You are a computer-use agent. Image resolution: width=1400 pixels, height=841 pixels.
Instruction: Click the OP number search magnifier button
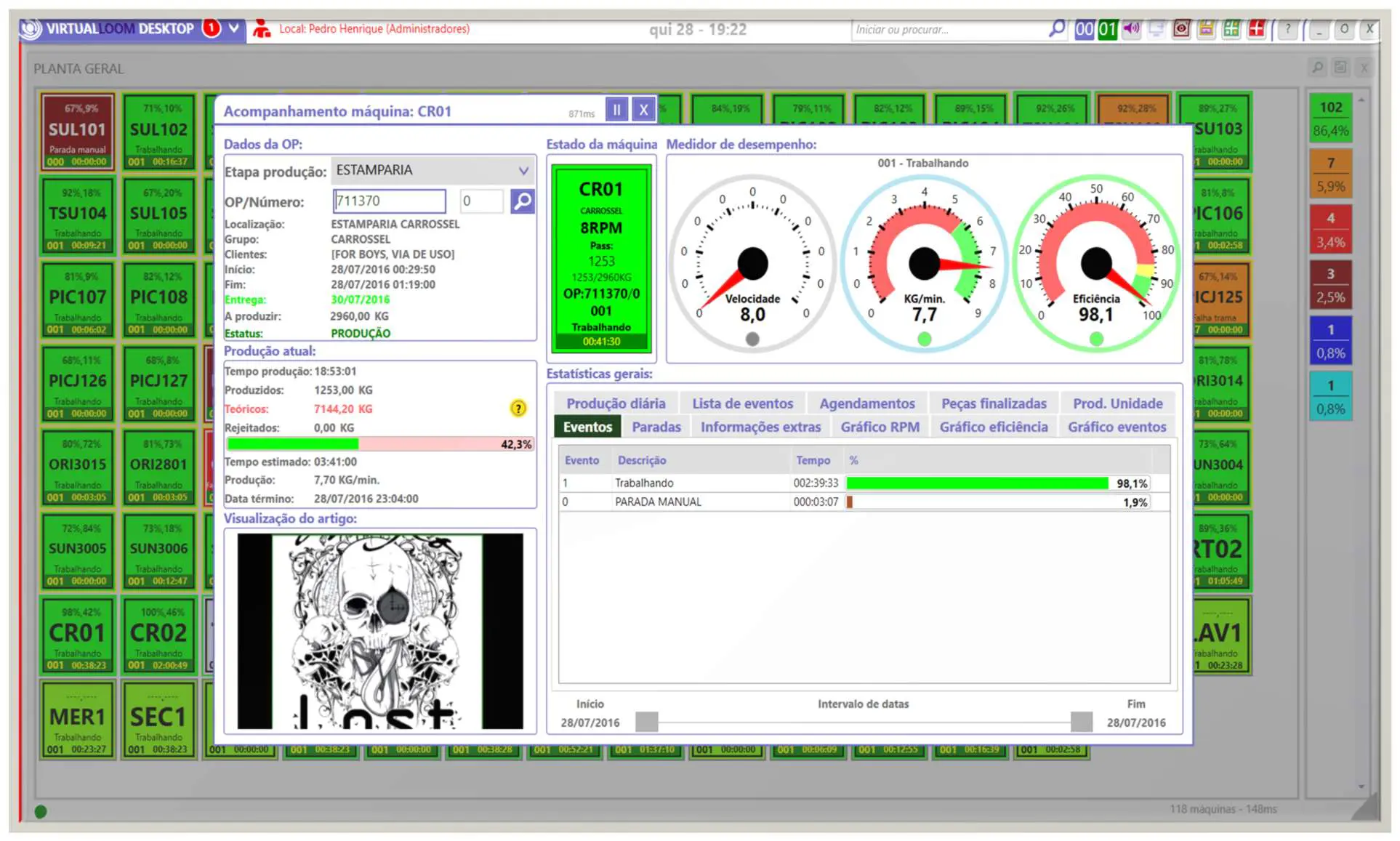[x=522, y=201]
